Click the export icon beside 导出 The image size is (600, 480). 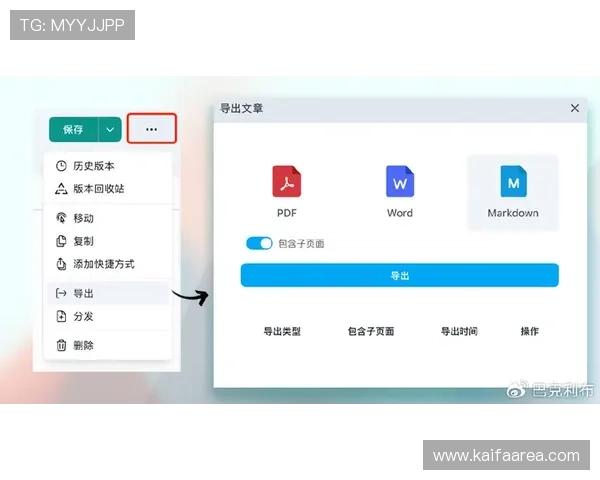click(61, 293)
